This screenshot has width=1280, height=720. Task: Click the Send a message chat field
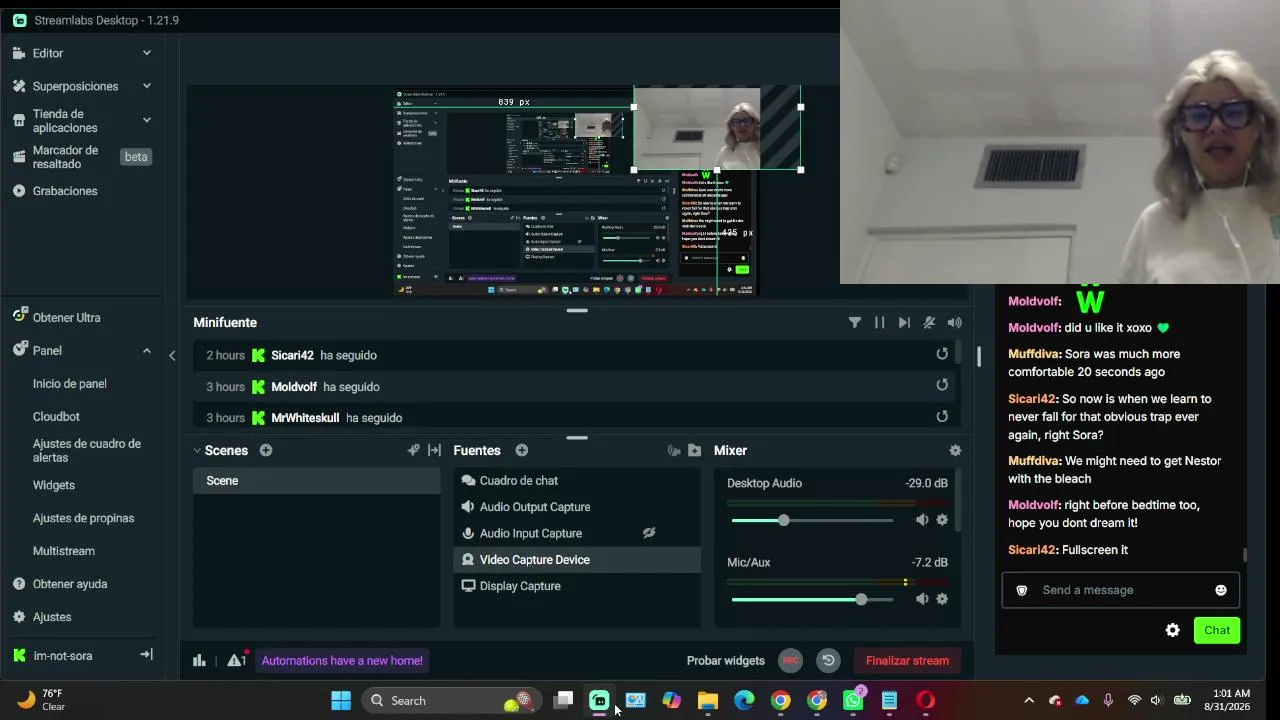[x=1120, y=590]
